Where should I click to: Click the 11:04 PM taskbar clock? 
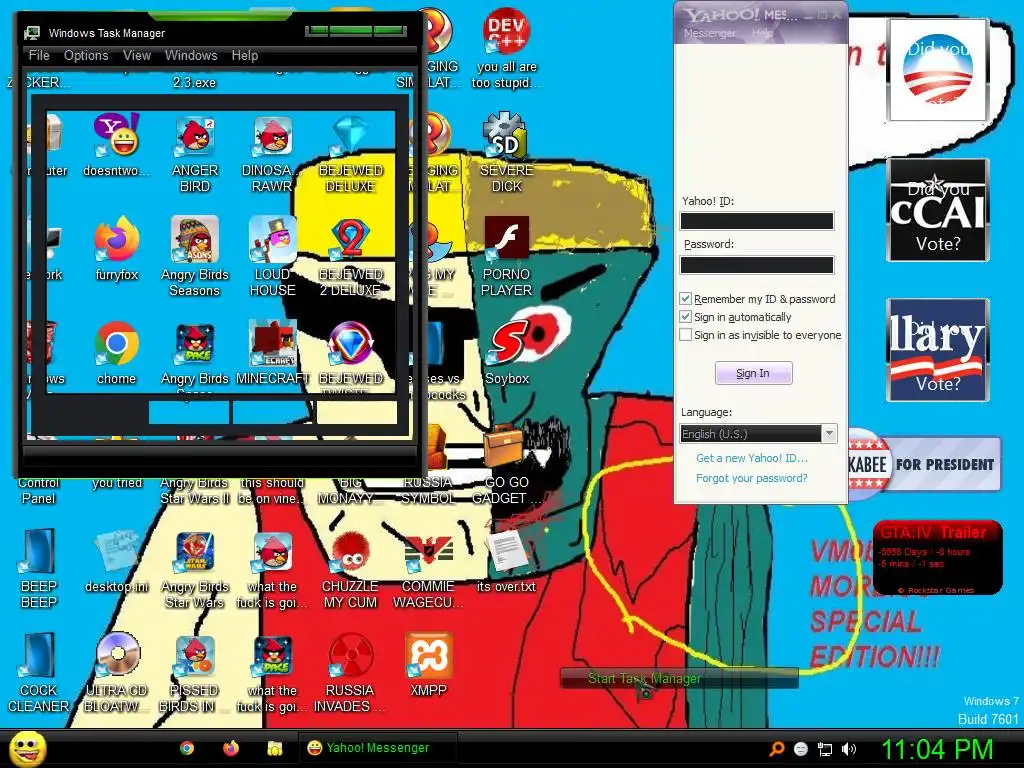(x=937, y=749)
